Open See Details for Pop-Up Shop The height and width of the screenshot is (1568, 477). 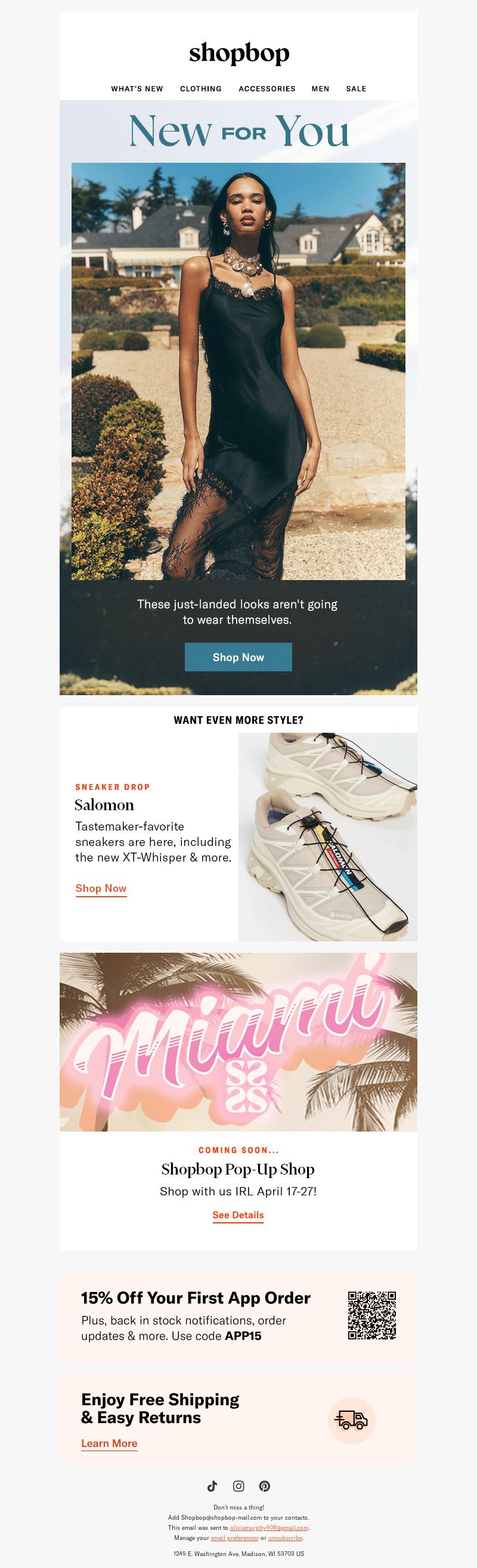coord(238,1215)
